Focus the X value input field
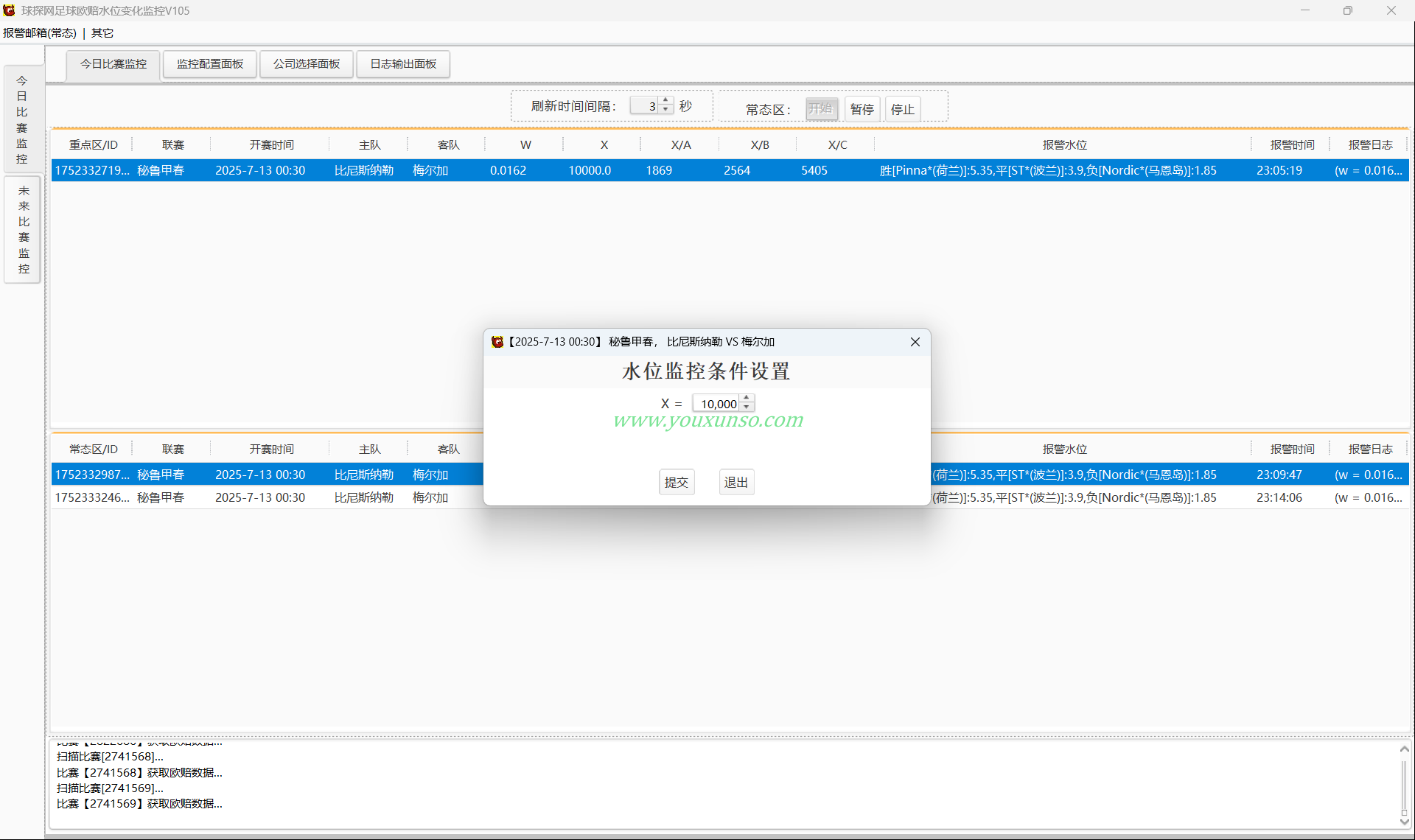Image resolution: width=1415 pixels, height=840 pixels. click(717, 403)
